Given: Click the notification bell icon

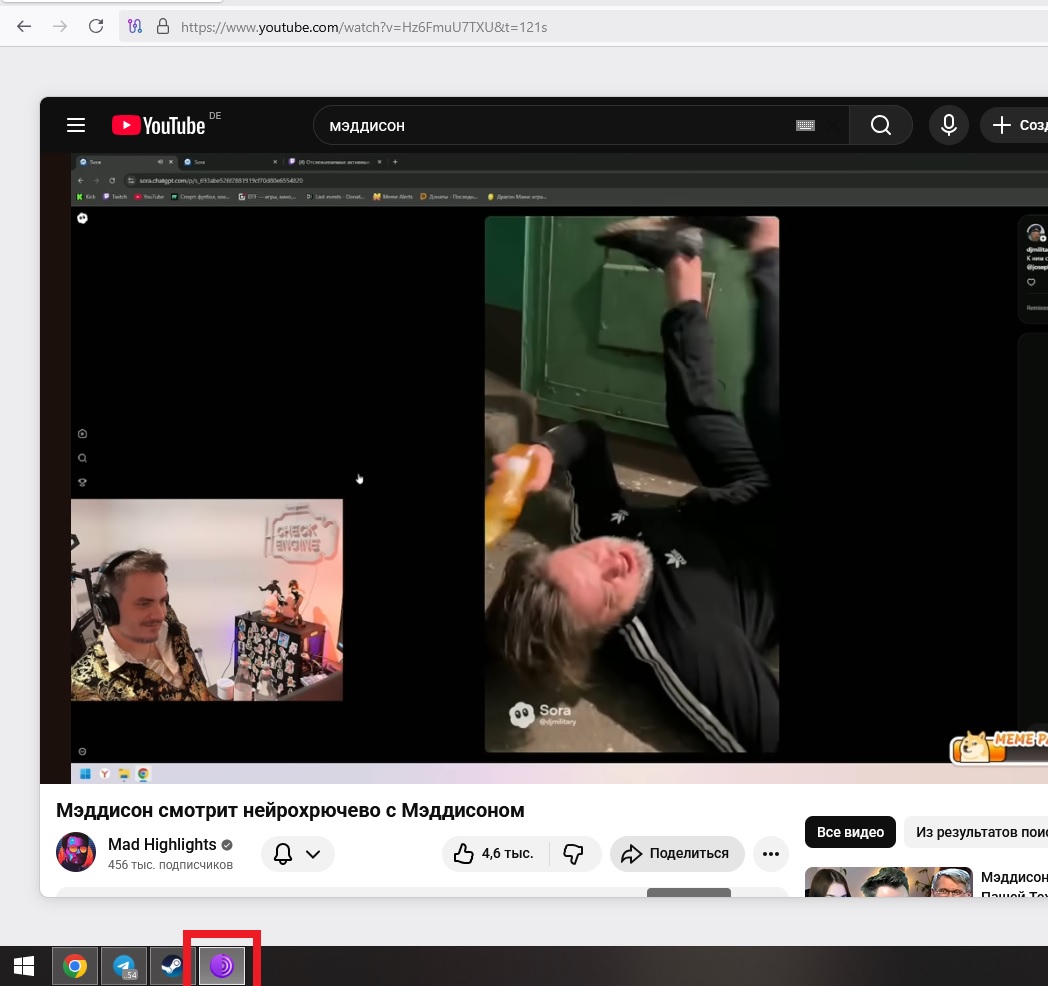Looking at the screenshot, I should [x=283, y=854].
